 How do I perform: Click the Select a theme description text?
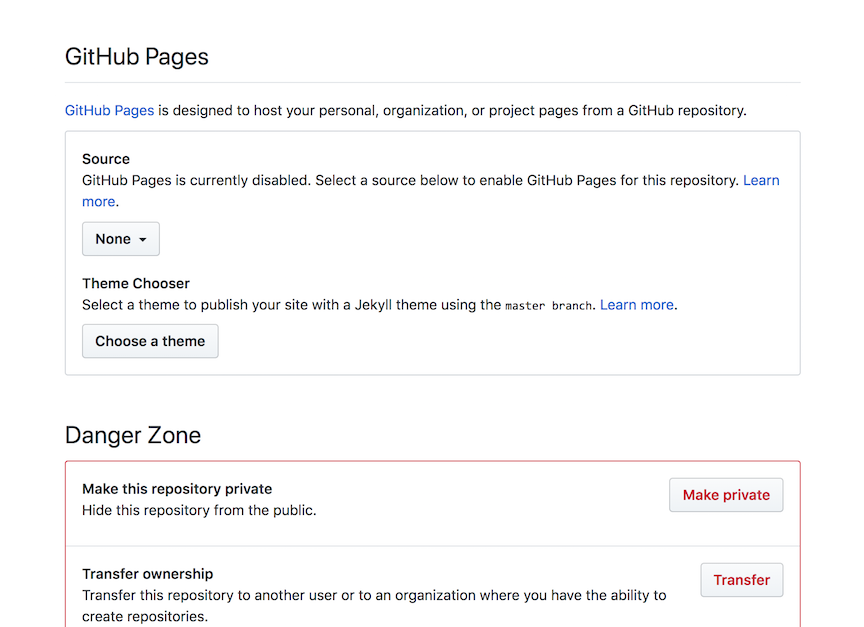tap(290, 305)
